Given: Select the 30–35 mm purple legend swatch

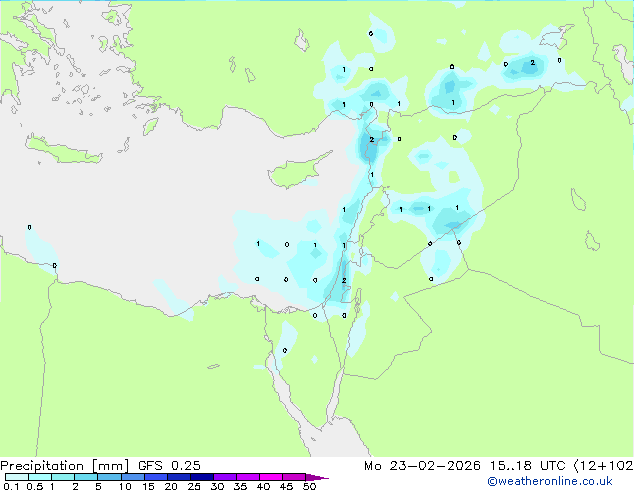Looking at the screenshot, I should (224, 477).
